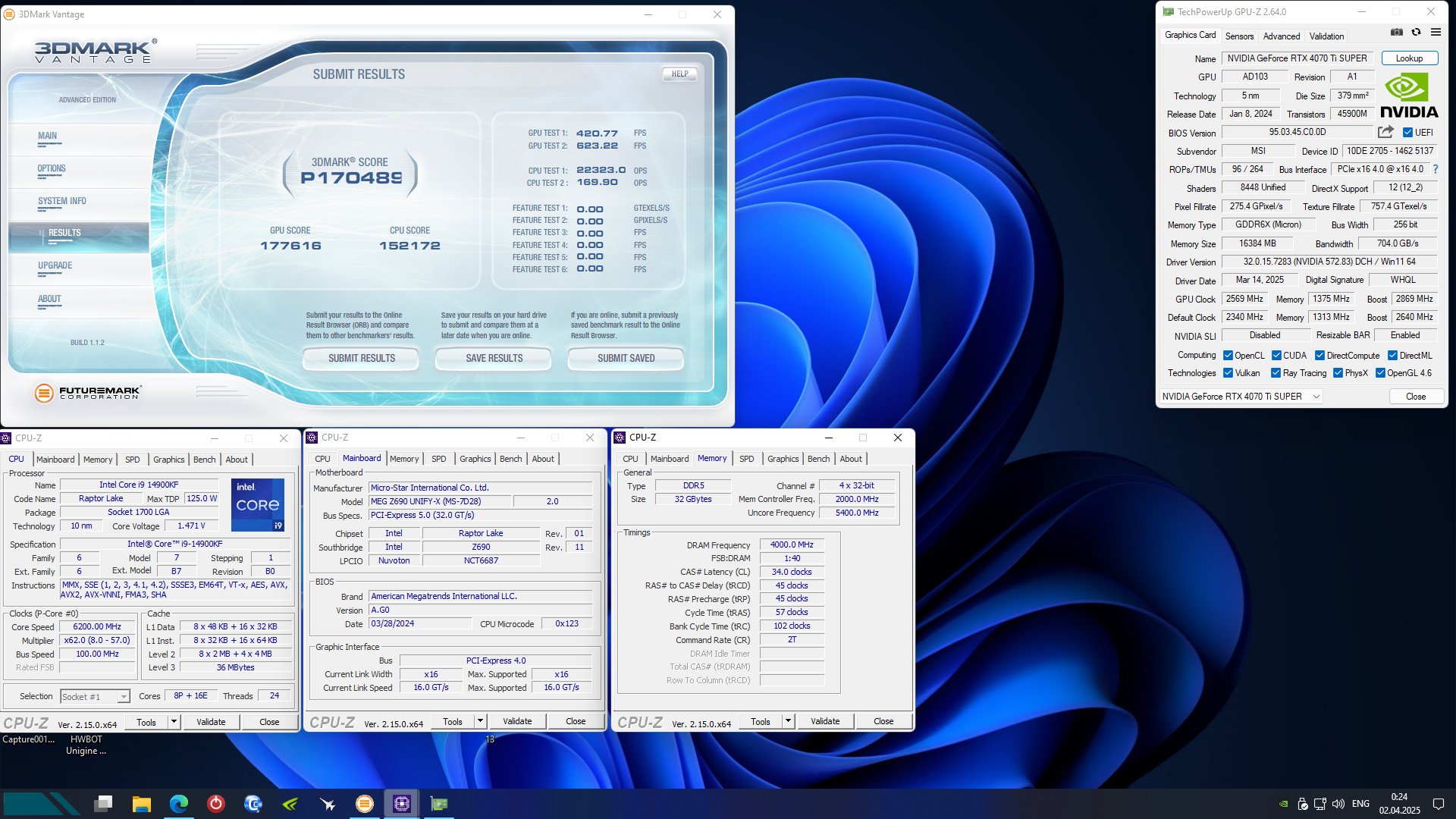Open the NVIDIA app from the taskbar
The width and height of the screenshot is (1456, 819).
tap(290, 803)
